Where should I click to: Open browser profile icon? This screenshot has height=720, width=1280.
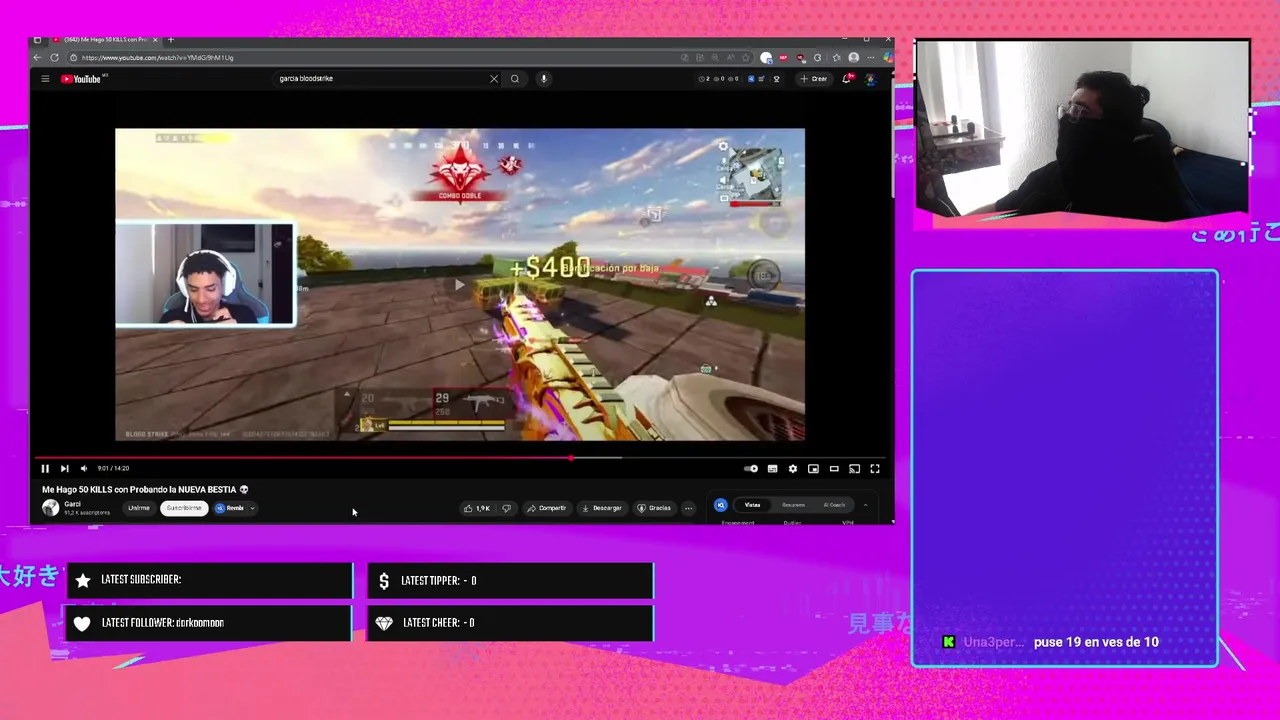click(x=853, y=58)
